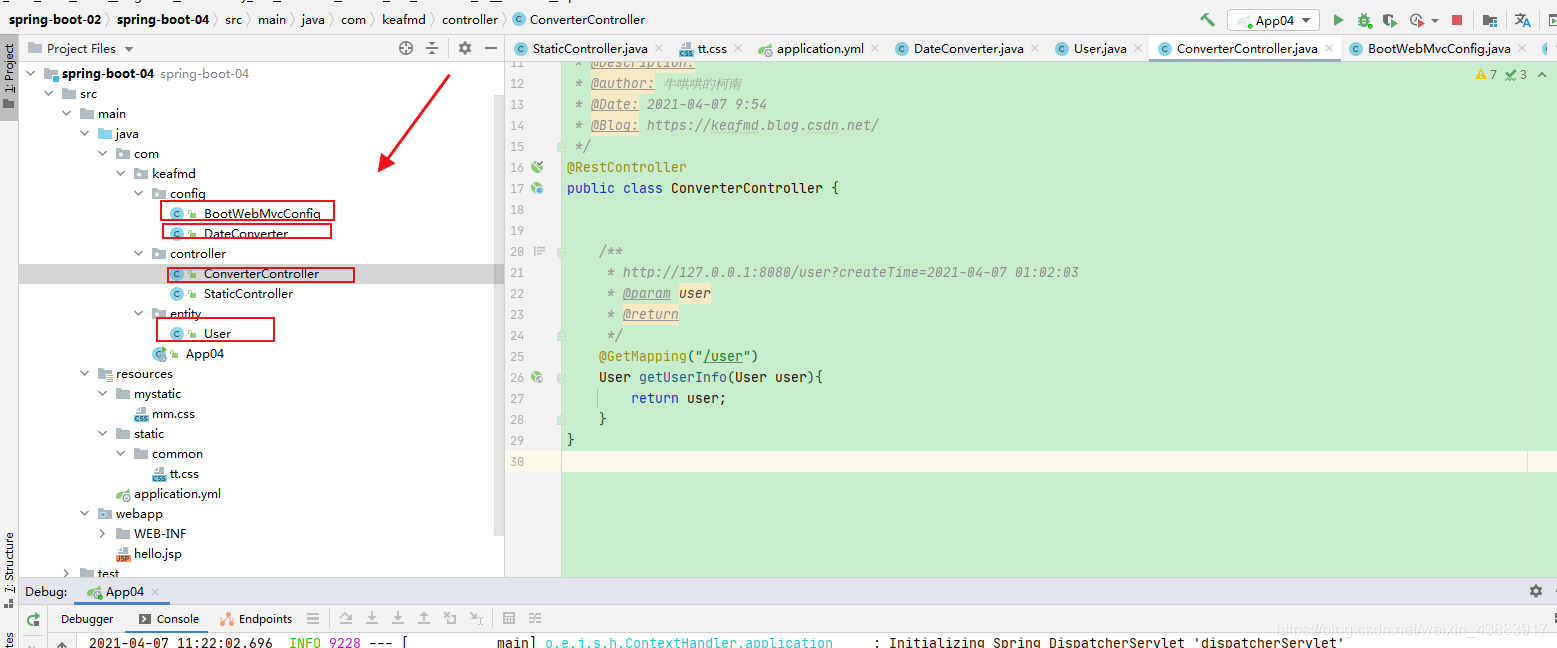The width and height of the screenshot is (1557, 648).
Task: Stop the running app with red square
Action: pos(1457,20)
